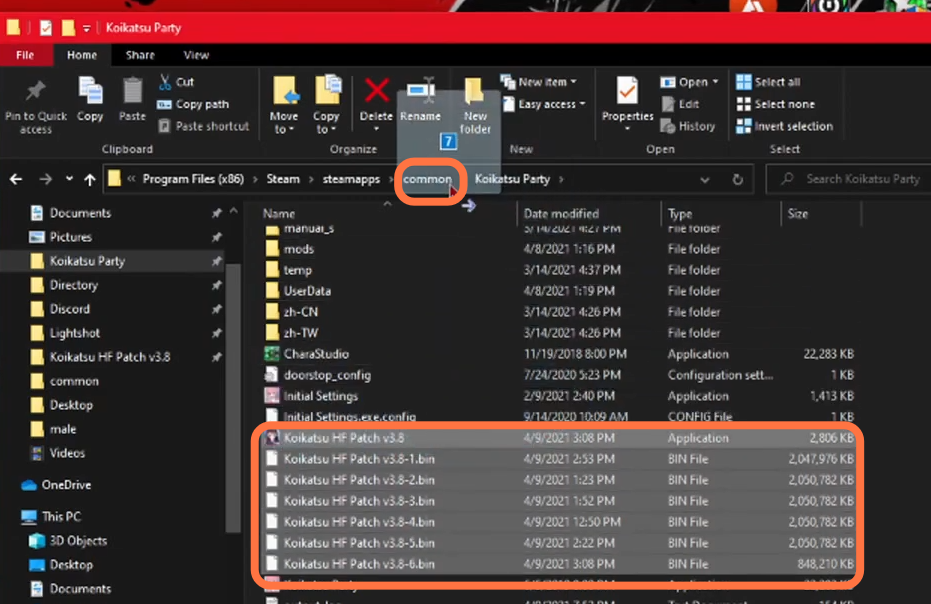Image resolution: width=931 pixels, height=604 pixels.
Task: Select OneDrive in navigation pane
Action: [x=66, y=485]
